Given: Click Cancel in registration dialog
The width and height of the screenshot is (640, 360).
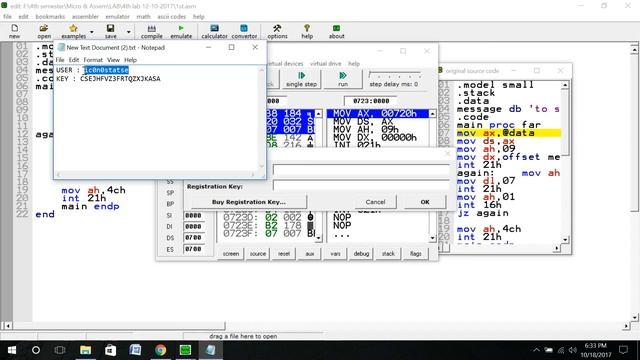Looking at the screenshot, I should [376, 202].
